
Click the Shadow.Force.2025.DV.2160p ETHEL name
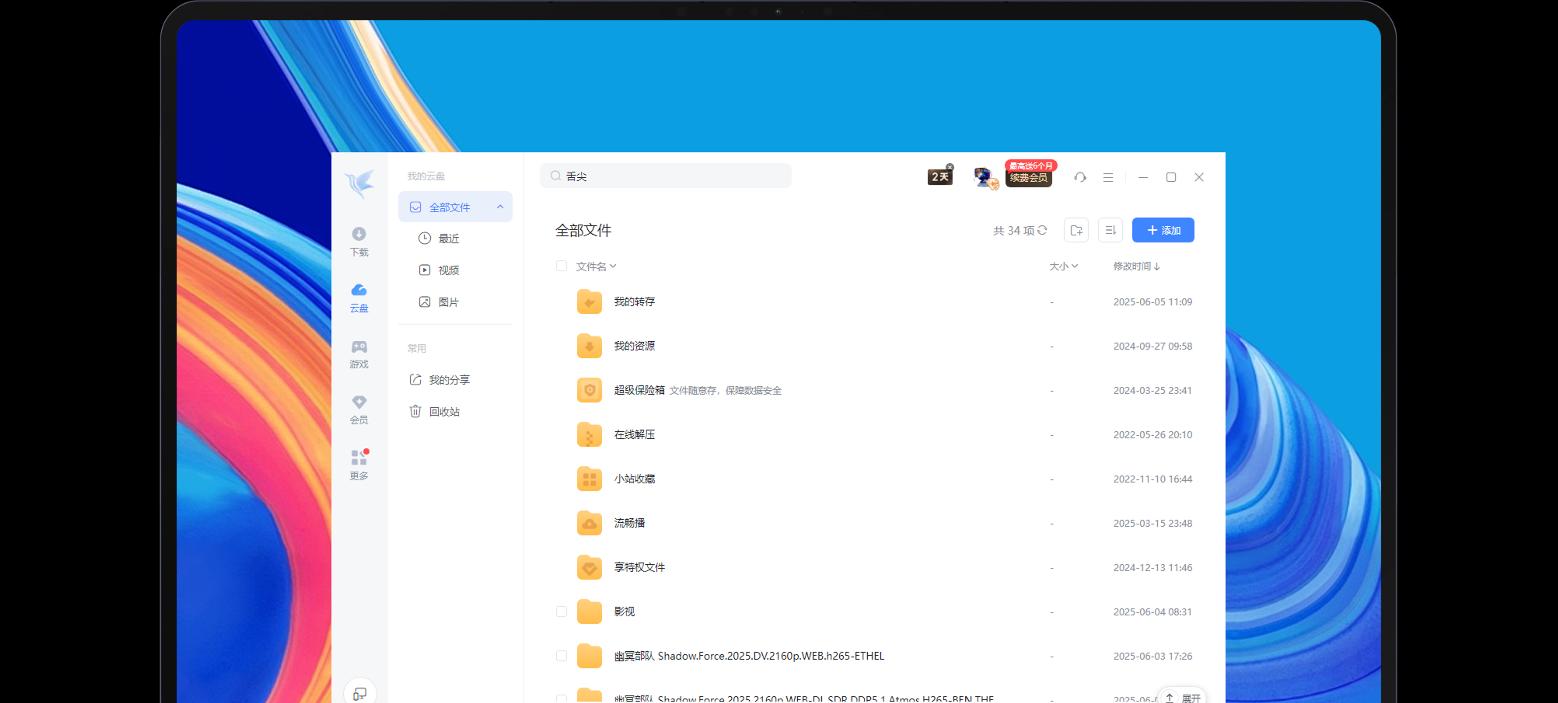tap(749, 656)
